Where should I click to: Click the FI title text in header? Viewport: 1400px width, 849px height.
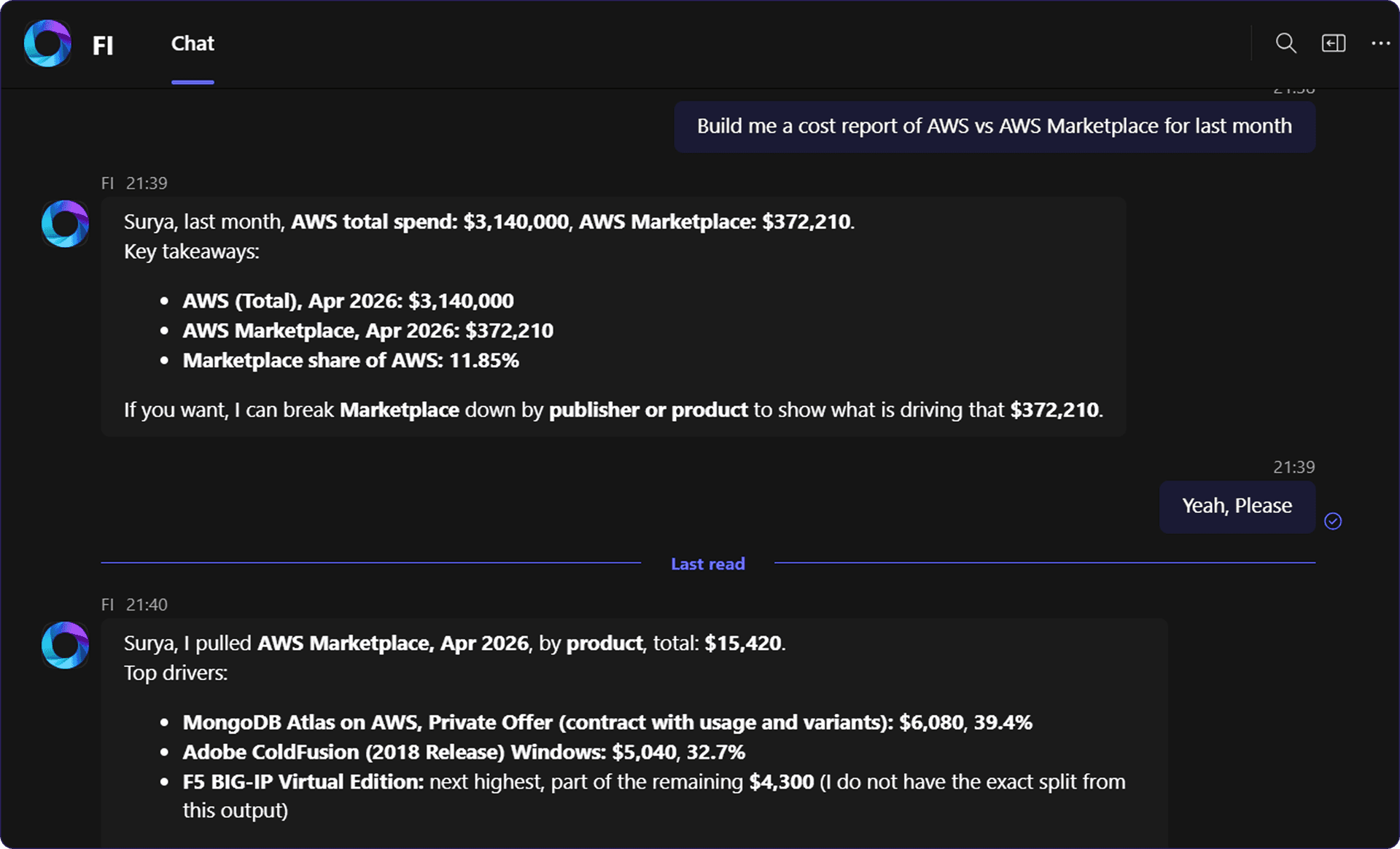point(103,45)
